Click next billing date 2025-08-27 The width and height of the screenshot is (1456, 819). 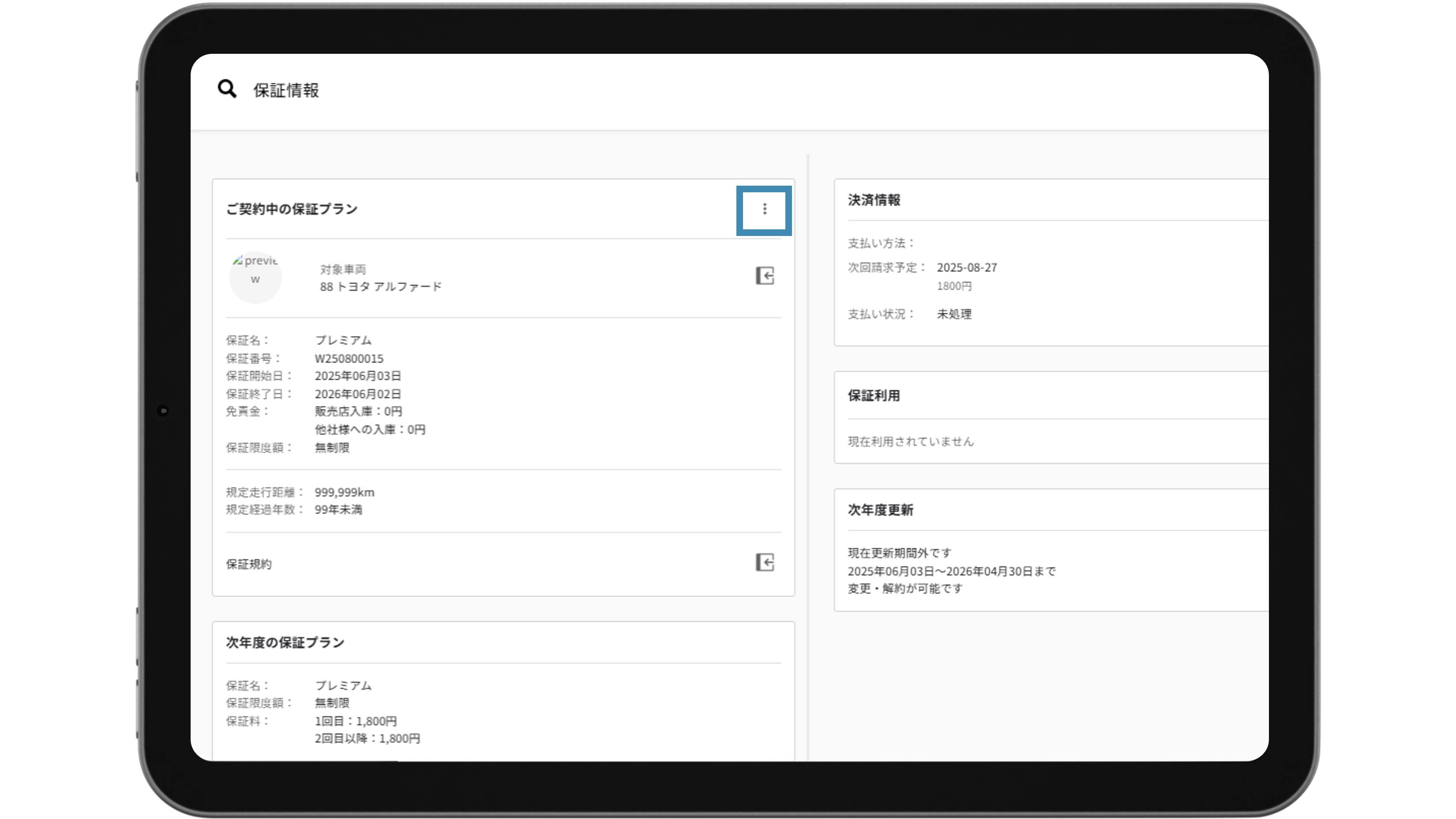967,268
